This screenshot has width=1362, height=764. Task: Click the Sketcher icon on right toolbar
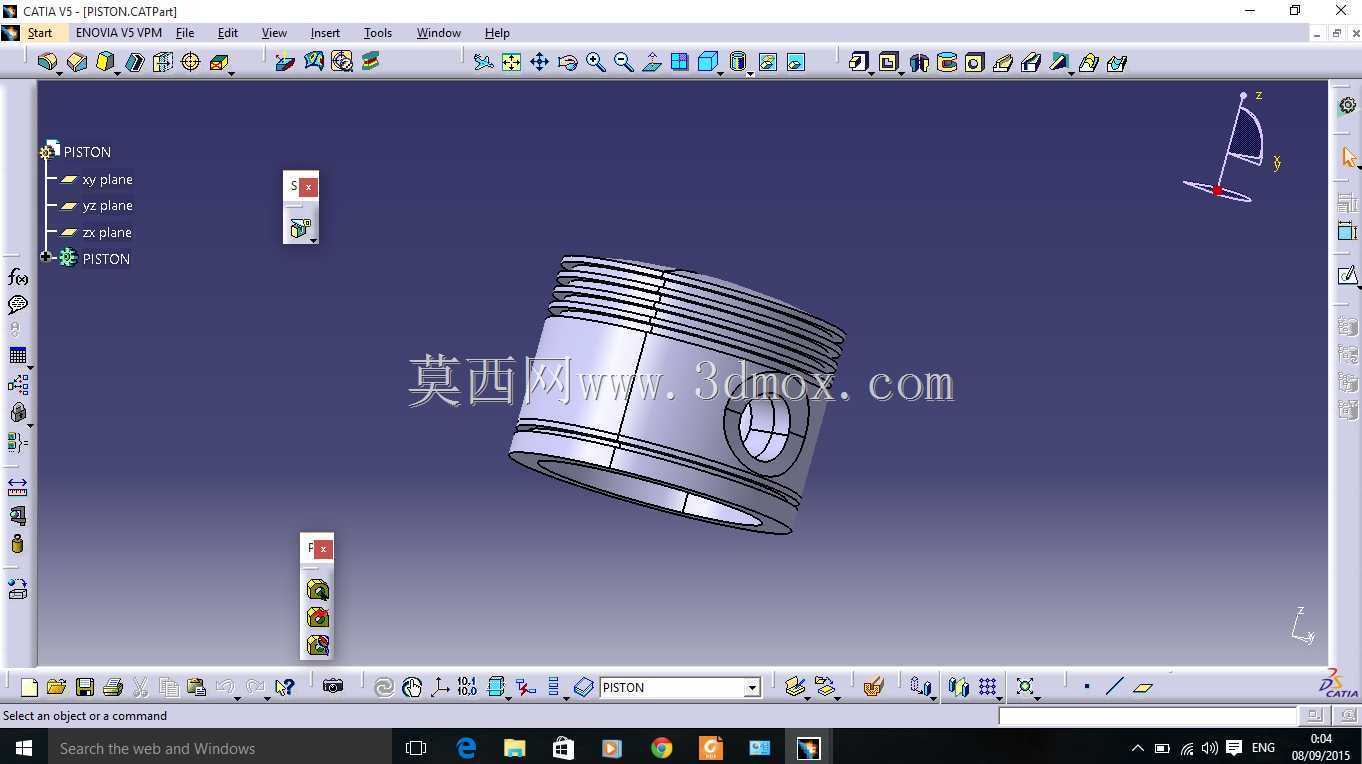tap(1347, 275)
